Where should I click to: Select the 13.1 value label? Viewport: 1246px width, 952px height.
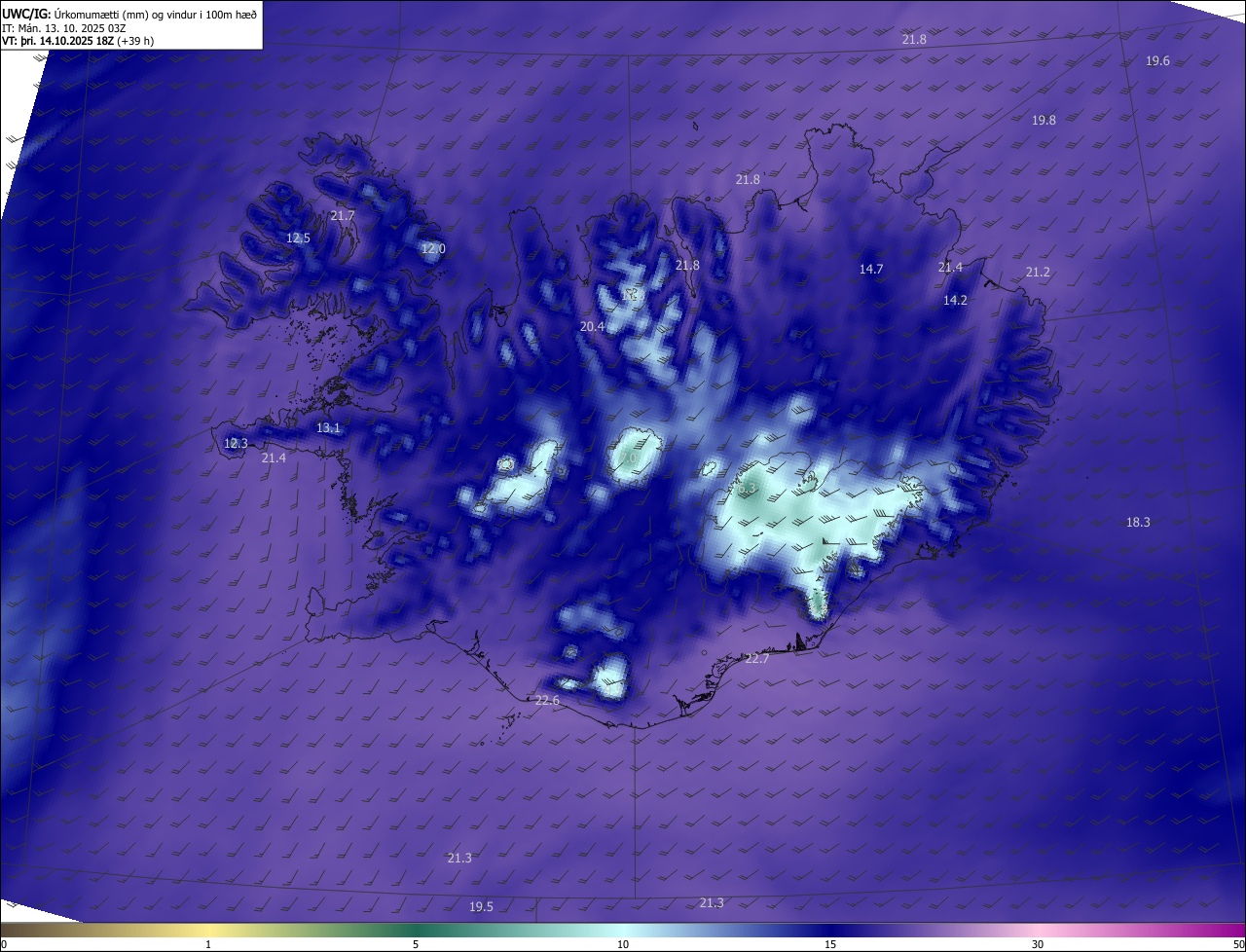click(x=329, y=428)
